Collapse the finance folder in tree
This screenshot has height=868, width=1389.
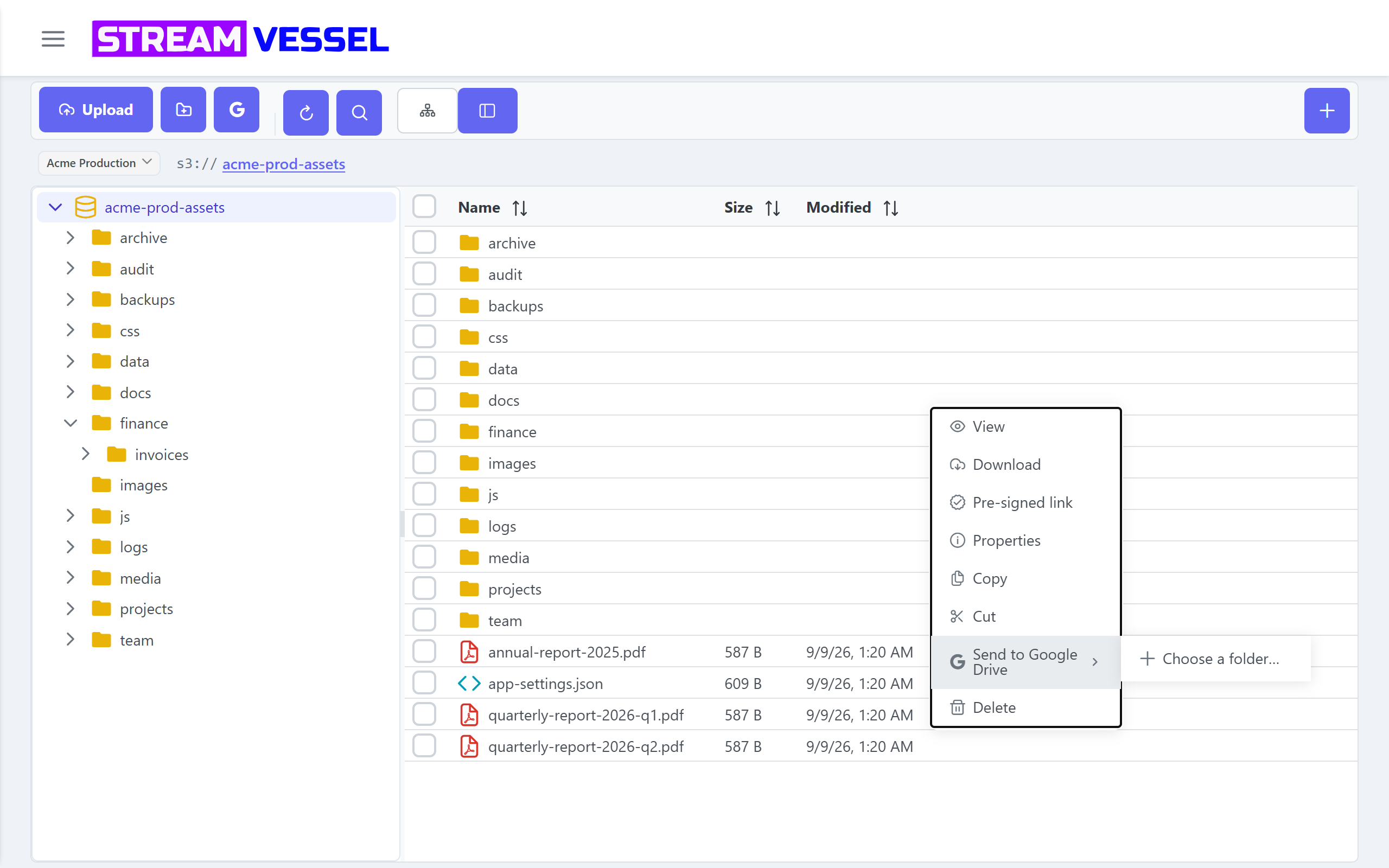click(x=70, y=423)
